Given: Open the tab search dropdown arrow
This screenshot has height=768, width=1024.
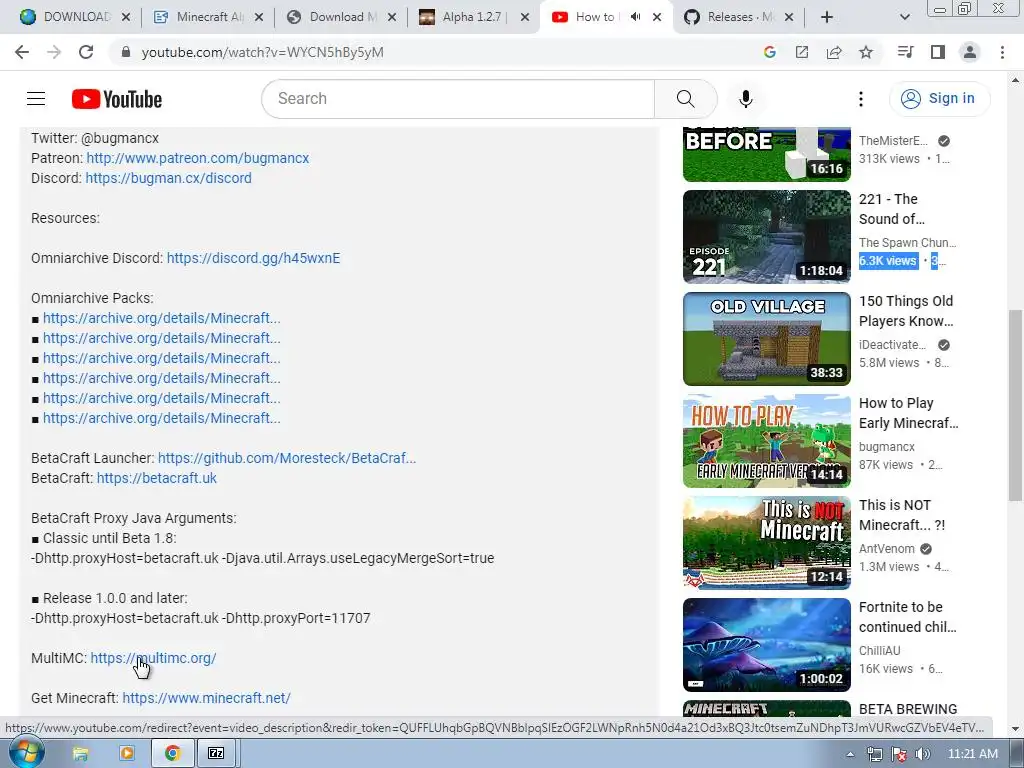Looking at the screenshot, I should tap(904, 17).
